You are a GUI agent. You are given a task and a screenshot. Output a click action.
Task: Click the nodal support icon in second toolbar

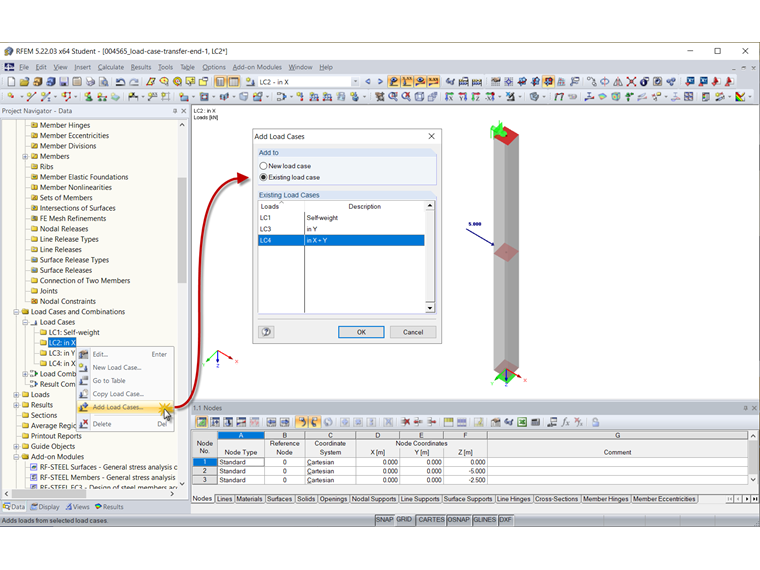pyautogui.click(x=89, y=96)
